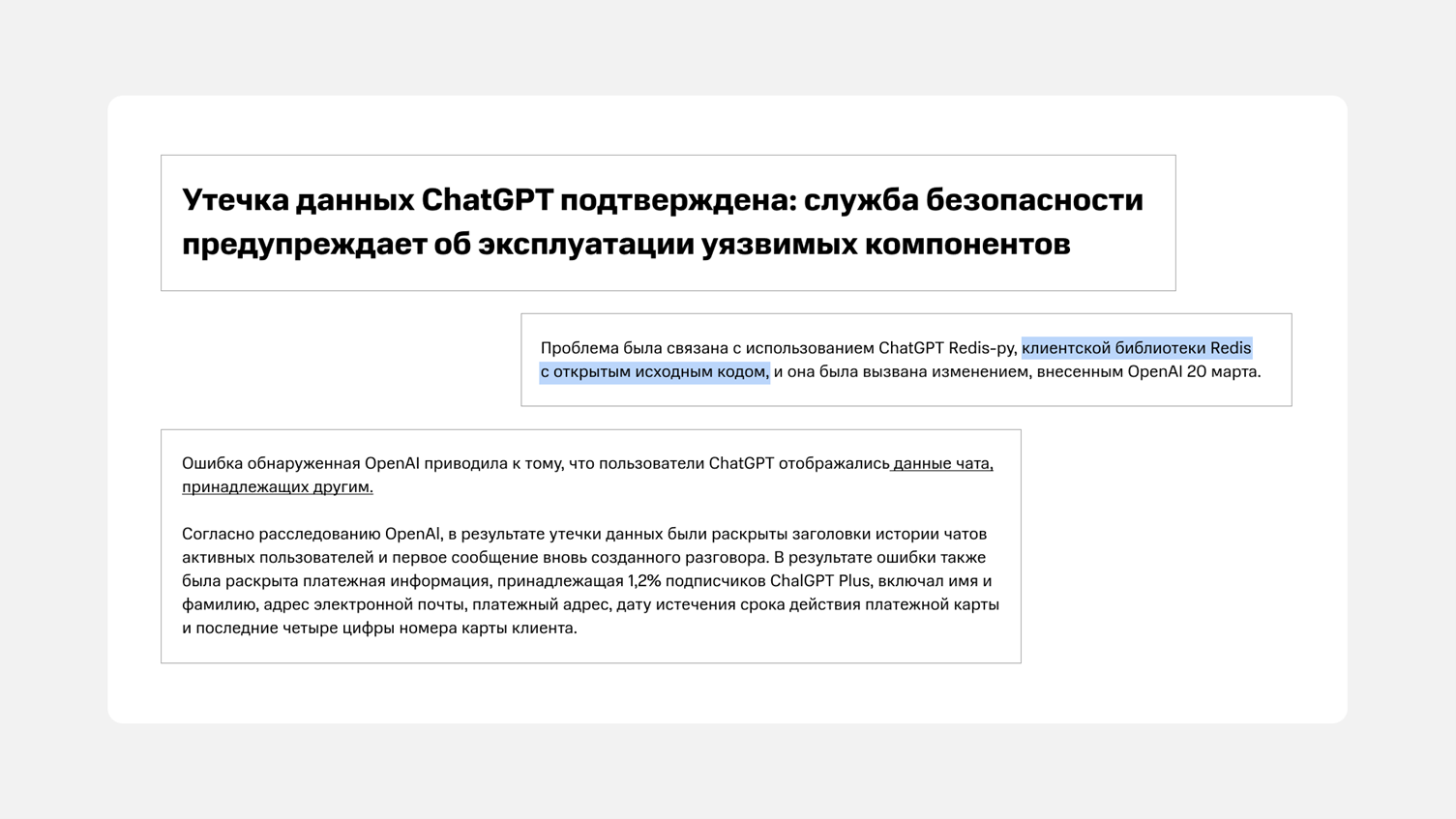Click the headline 'Утечка данных ChatGPT подтверждена'
This screenshot has height=819, width=1456.
pyautogui.click(x=662, y=221)
